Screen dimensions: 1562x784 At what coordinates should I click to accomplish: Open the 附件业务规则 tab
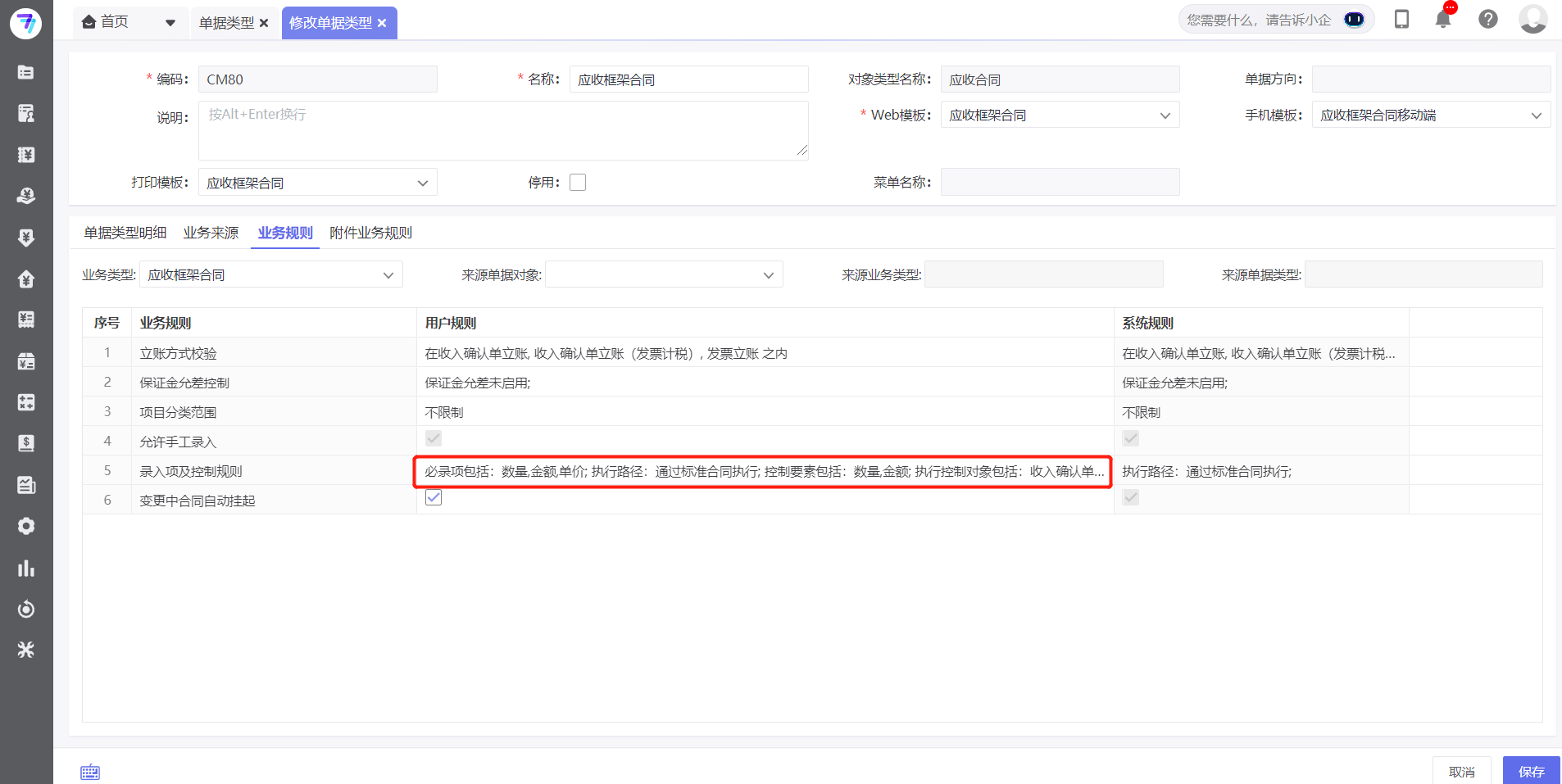[370, 233]
